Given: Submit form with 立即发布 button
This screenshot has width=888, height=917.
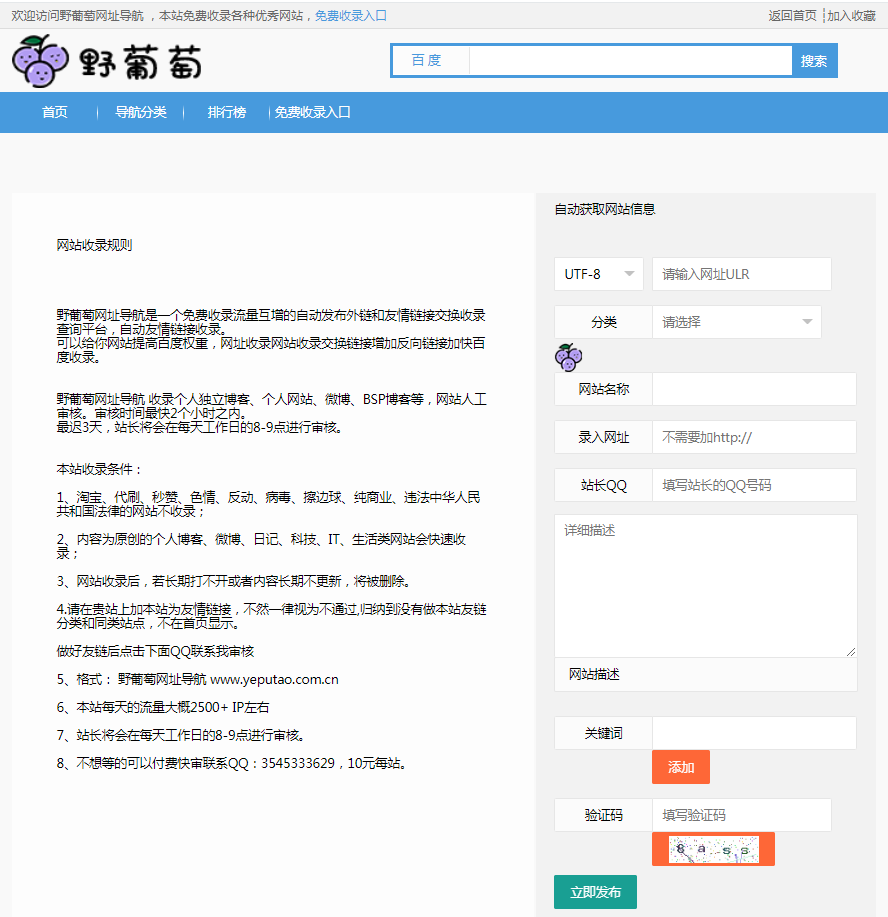Looking at the screenshot, I should 595,892.
